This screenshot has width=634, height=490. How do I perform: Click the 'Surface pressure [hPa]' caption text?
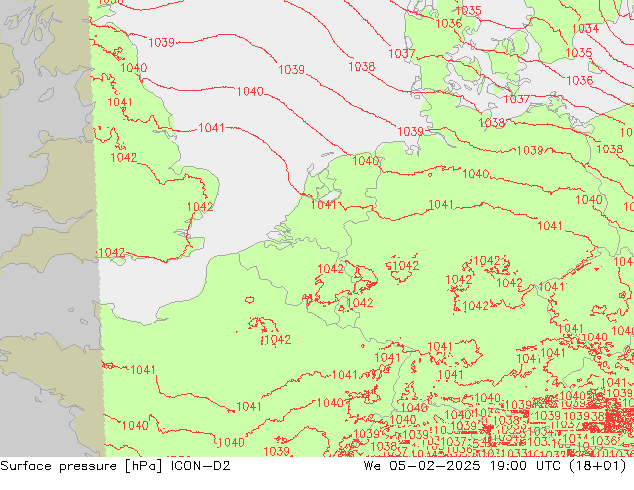pos(81,466)
